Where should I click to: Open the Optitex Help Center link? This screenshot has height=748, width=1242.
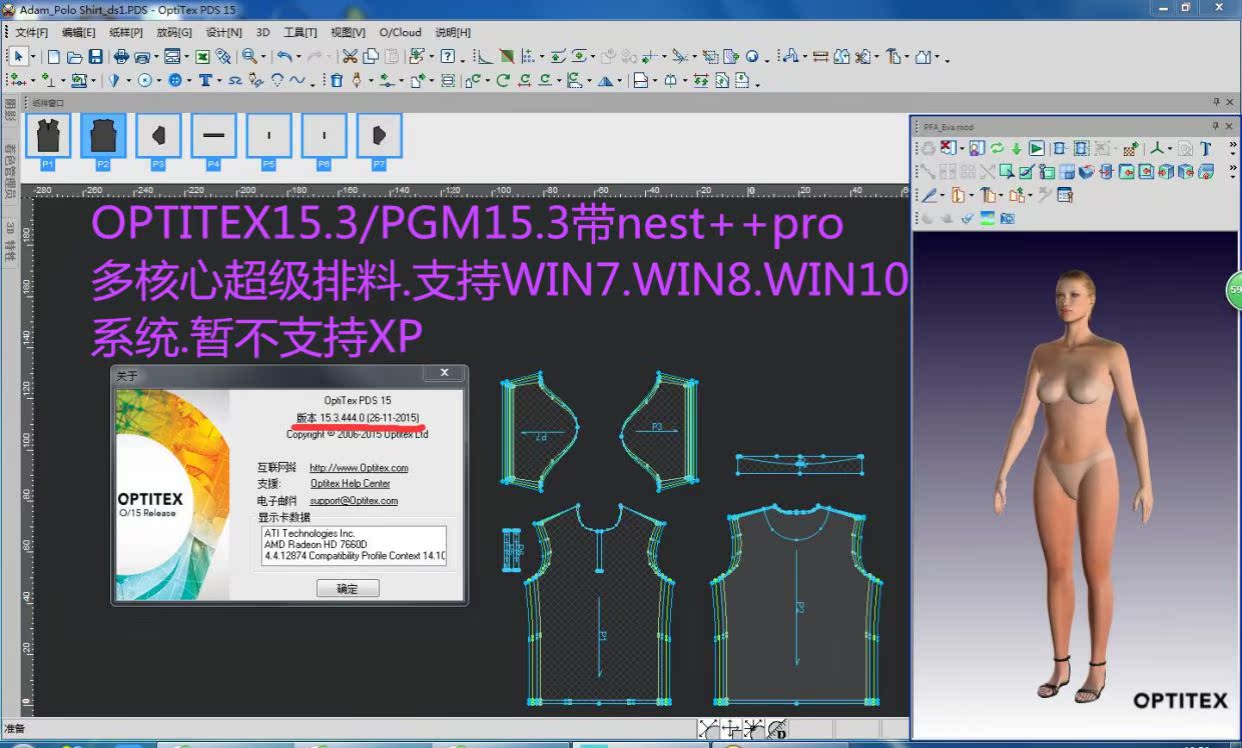[x=350, y=484]
